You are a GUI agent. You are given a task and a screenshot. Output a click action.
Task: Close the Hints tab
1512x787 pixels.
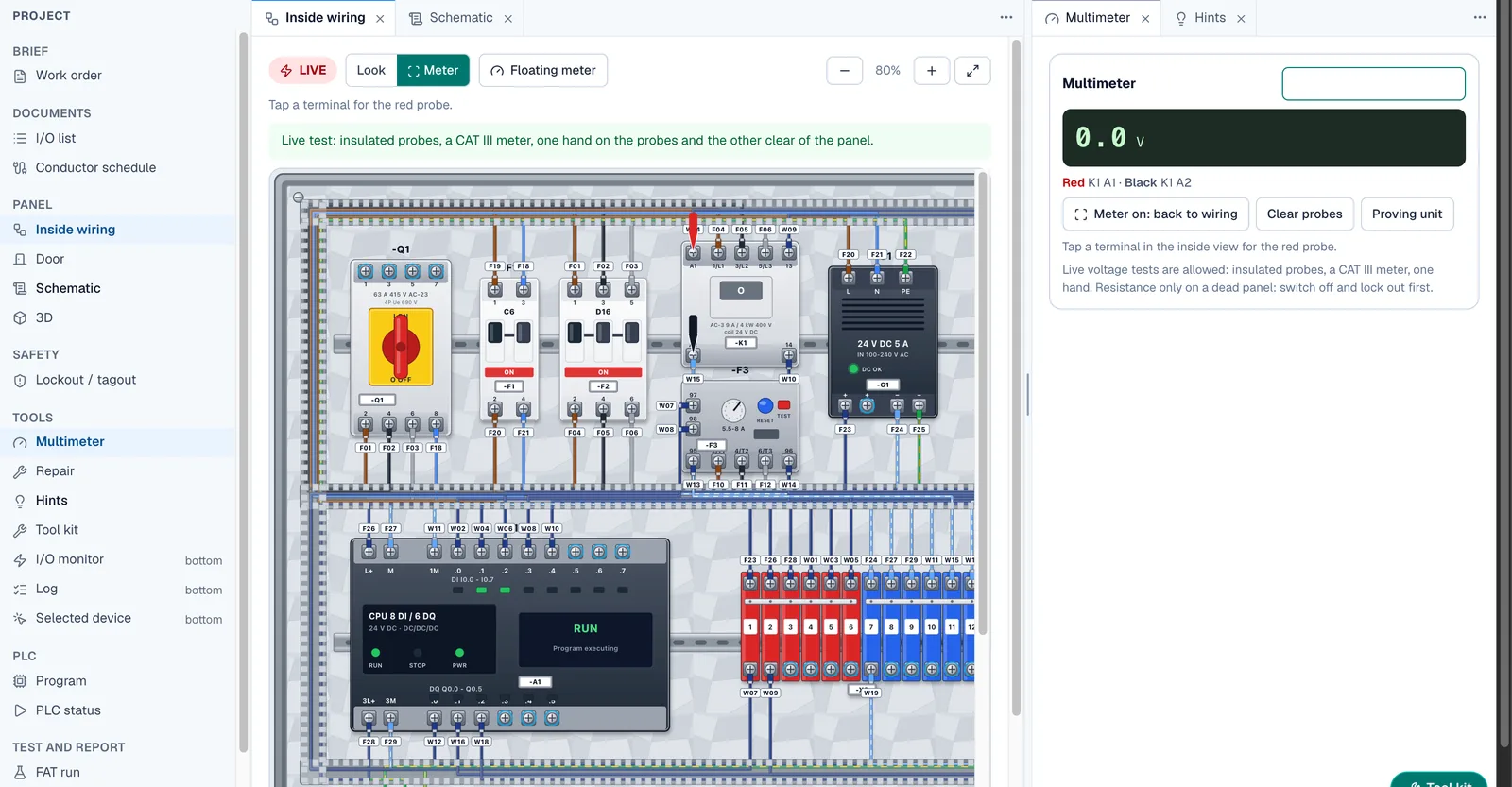[x=1241, y=19]
